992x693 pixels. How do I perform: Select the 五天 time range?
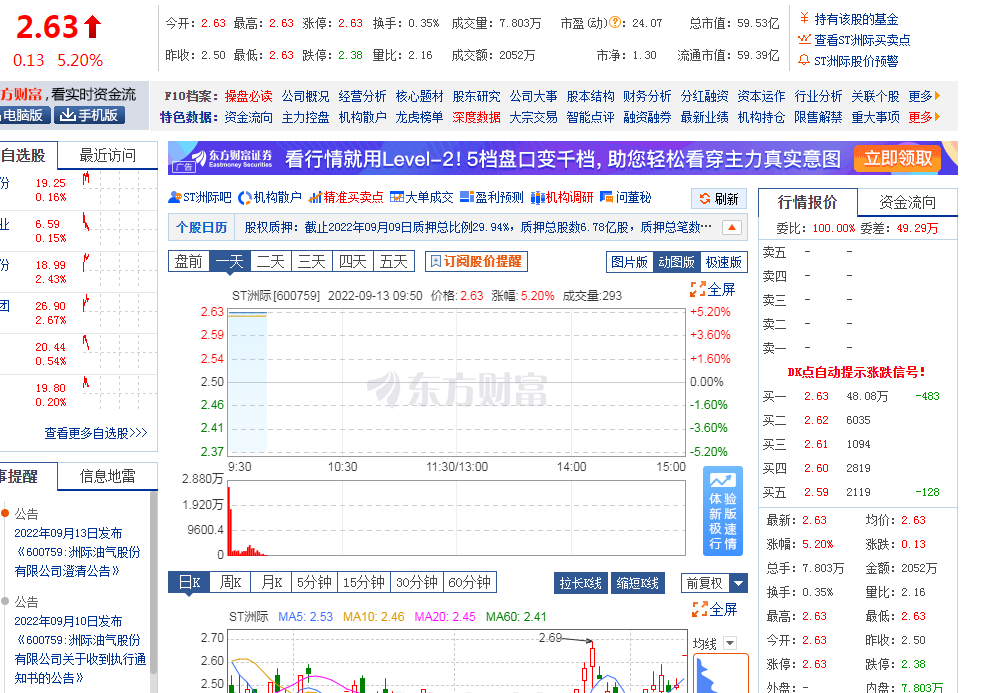(394, 261)
